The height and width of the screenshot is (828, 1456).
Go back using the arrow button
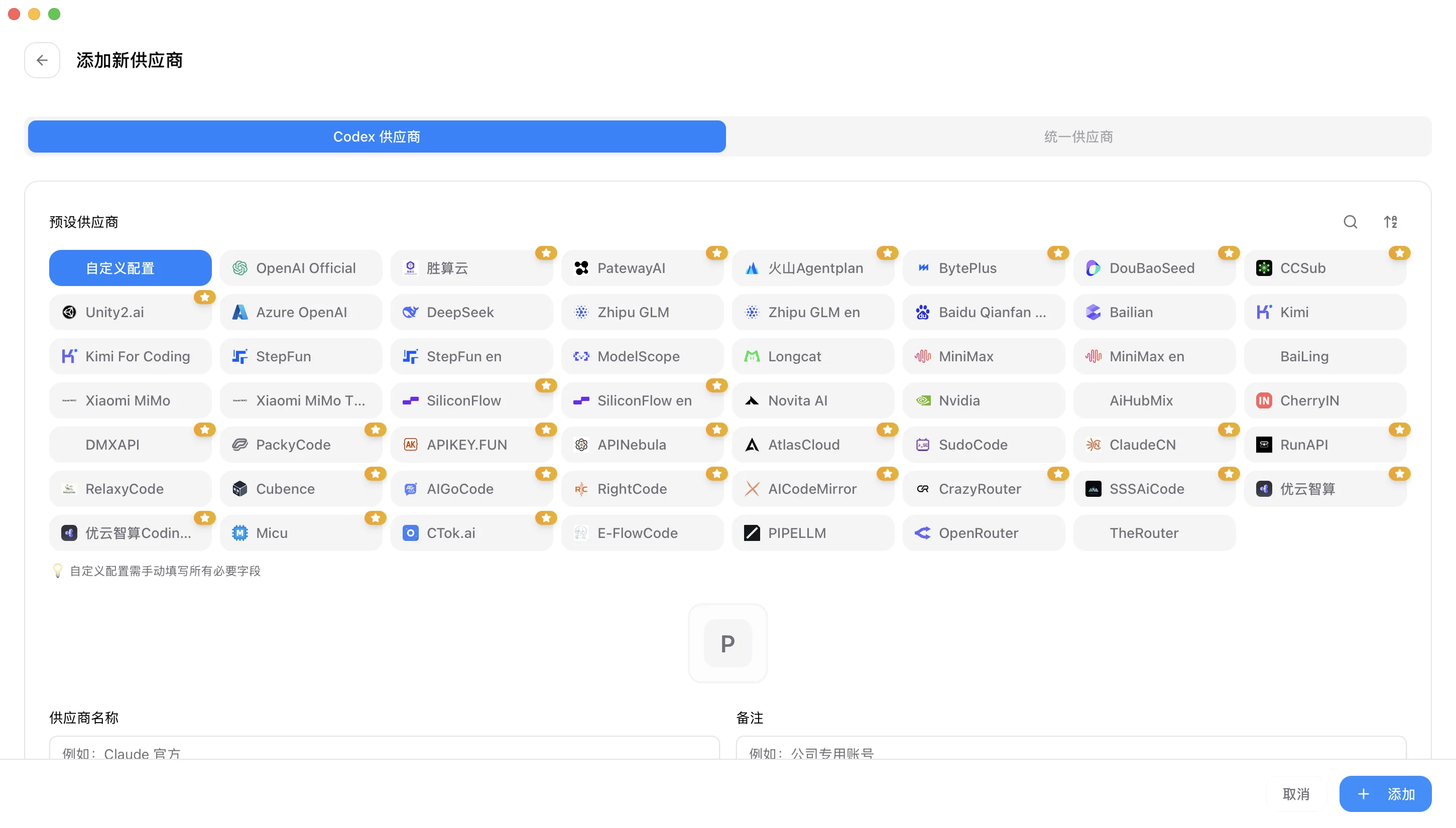[x=42, y=60]
